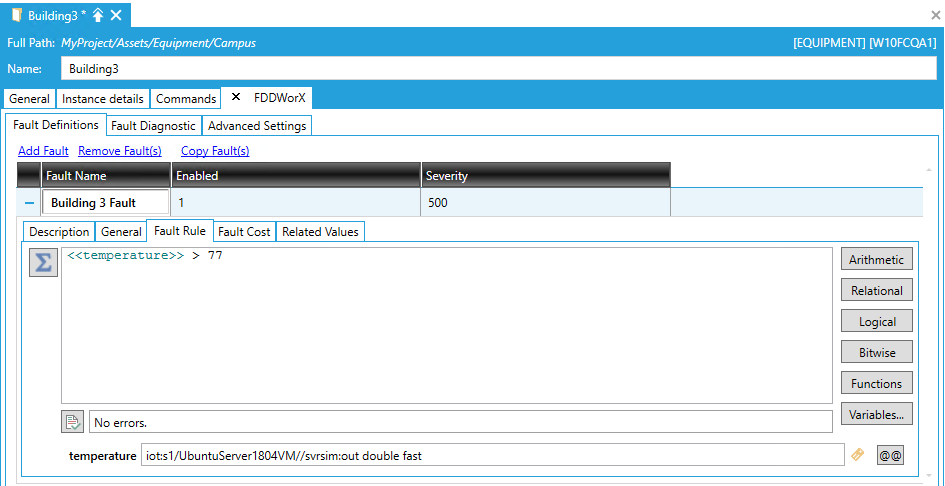Open the Fault Cost tab
This screenshot has height=486, width=945.
244,232
